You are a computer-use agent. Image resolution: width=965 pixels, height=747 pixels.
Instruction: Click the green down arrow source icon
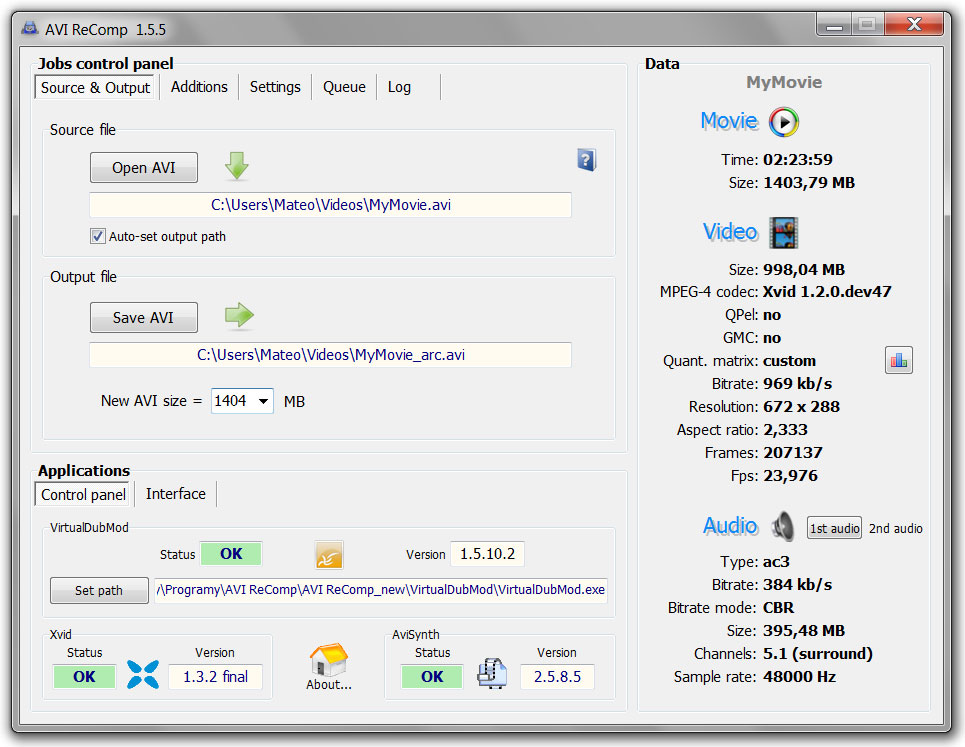click(237, 166)
